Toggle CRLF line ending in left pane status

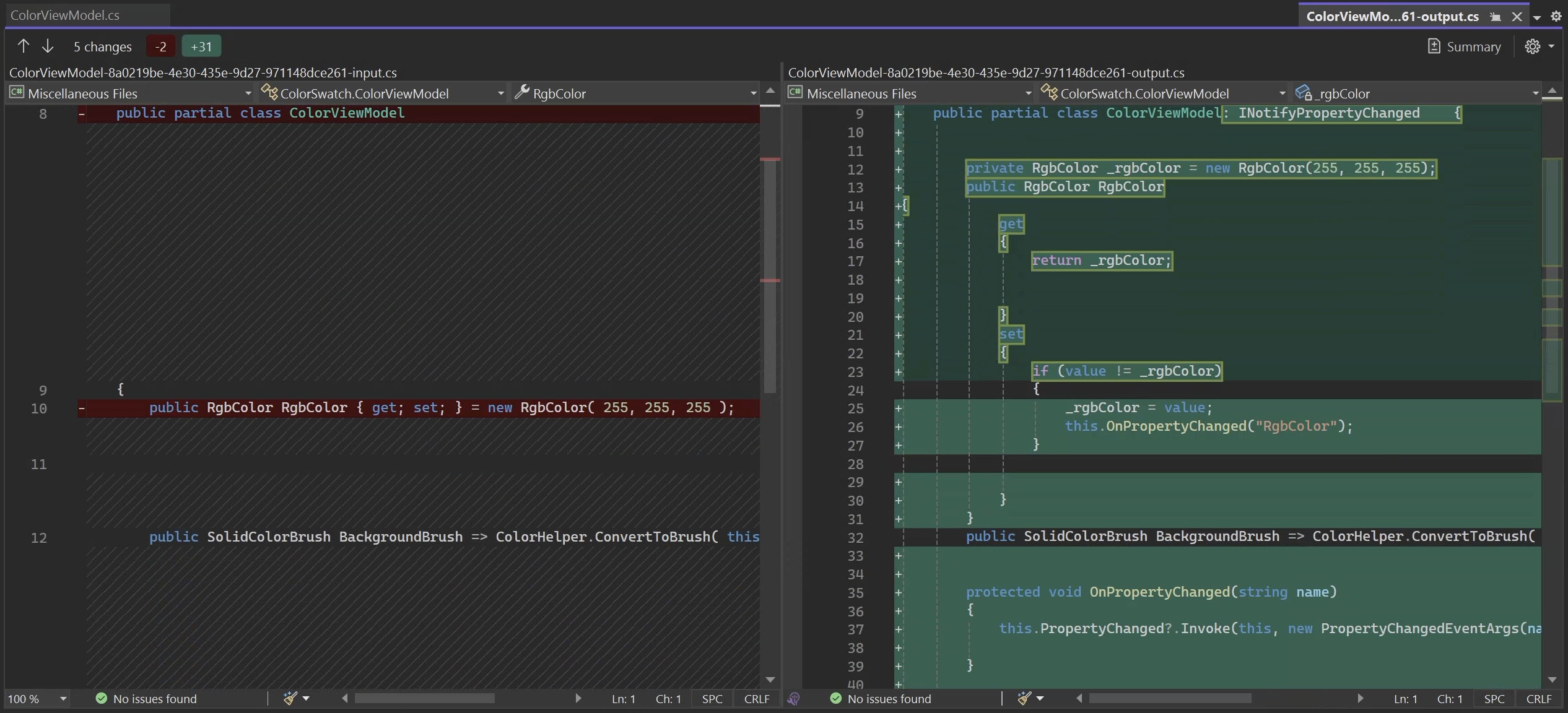[x=757, y=699]
